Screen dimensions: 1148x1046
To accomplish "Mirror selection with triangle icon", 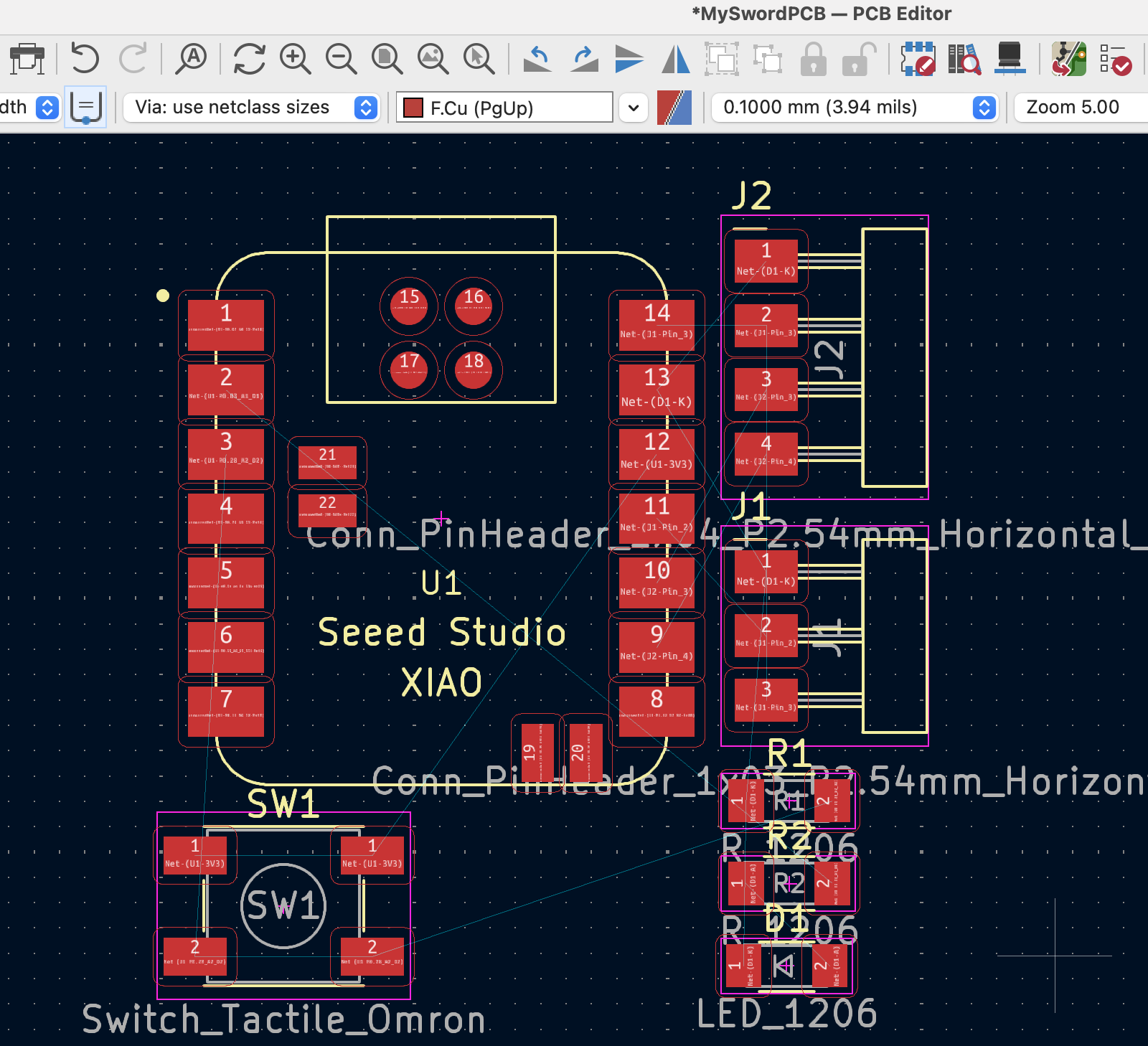I will coord(675,59).
